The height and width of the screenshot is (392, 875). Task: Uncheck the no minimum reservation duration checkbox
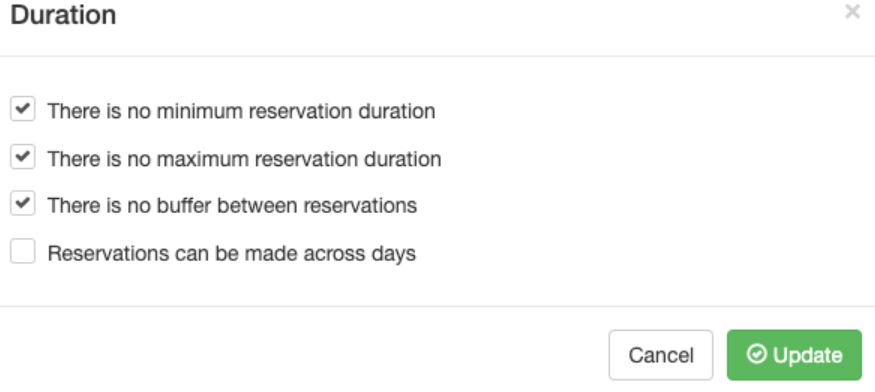click(23, 109)
